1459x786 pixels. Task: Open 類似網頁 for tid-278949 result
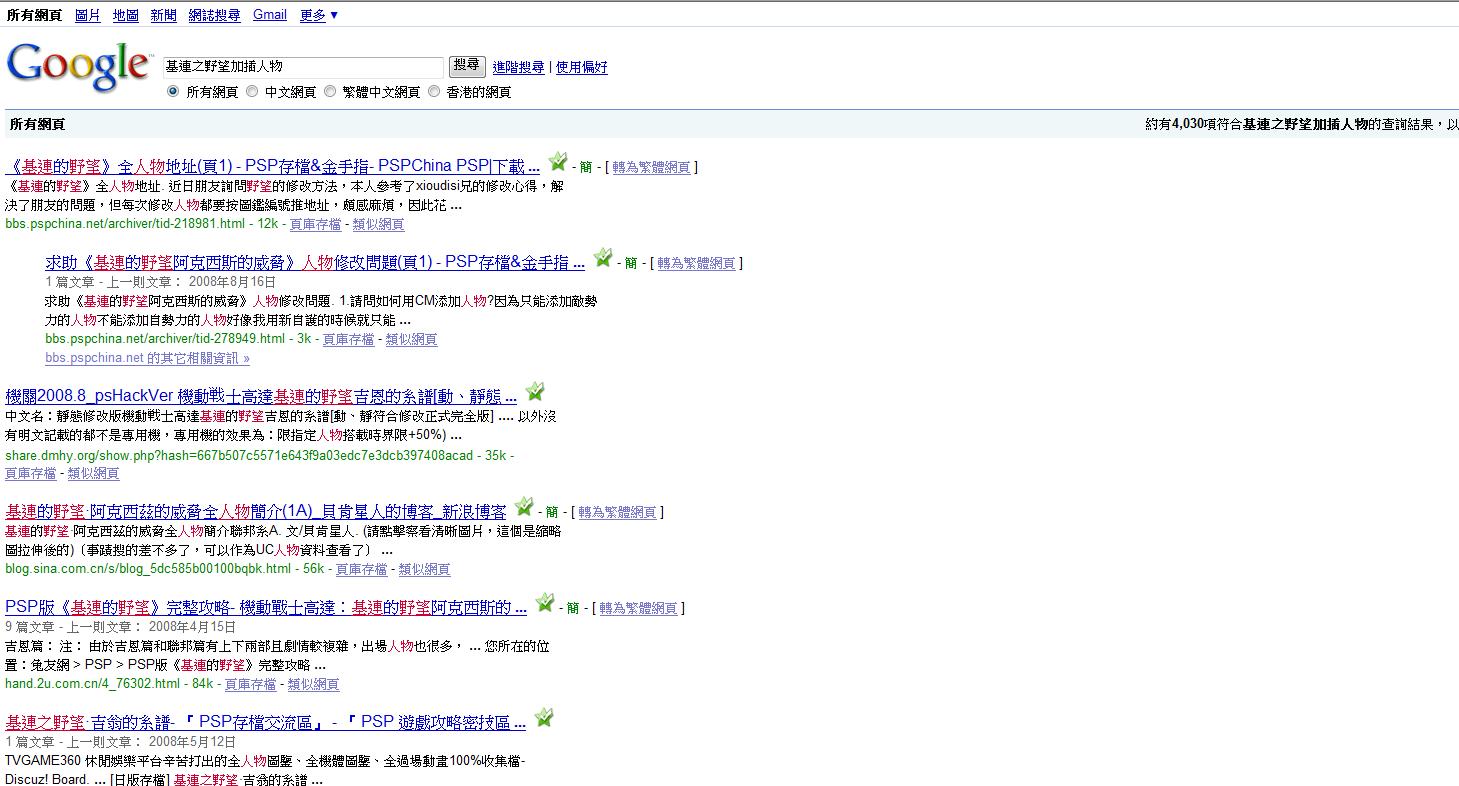click(x=411, y=339)
